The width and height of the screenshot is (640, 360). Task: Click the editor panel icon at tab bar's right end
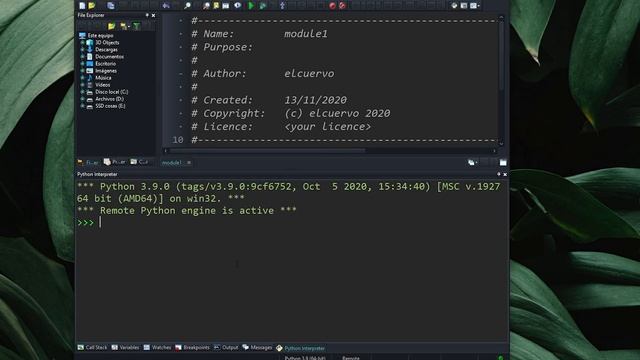(x=503, y=162)
